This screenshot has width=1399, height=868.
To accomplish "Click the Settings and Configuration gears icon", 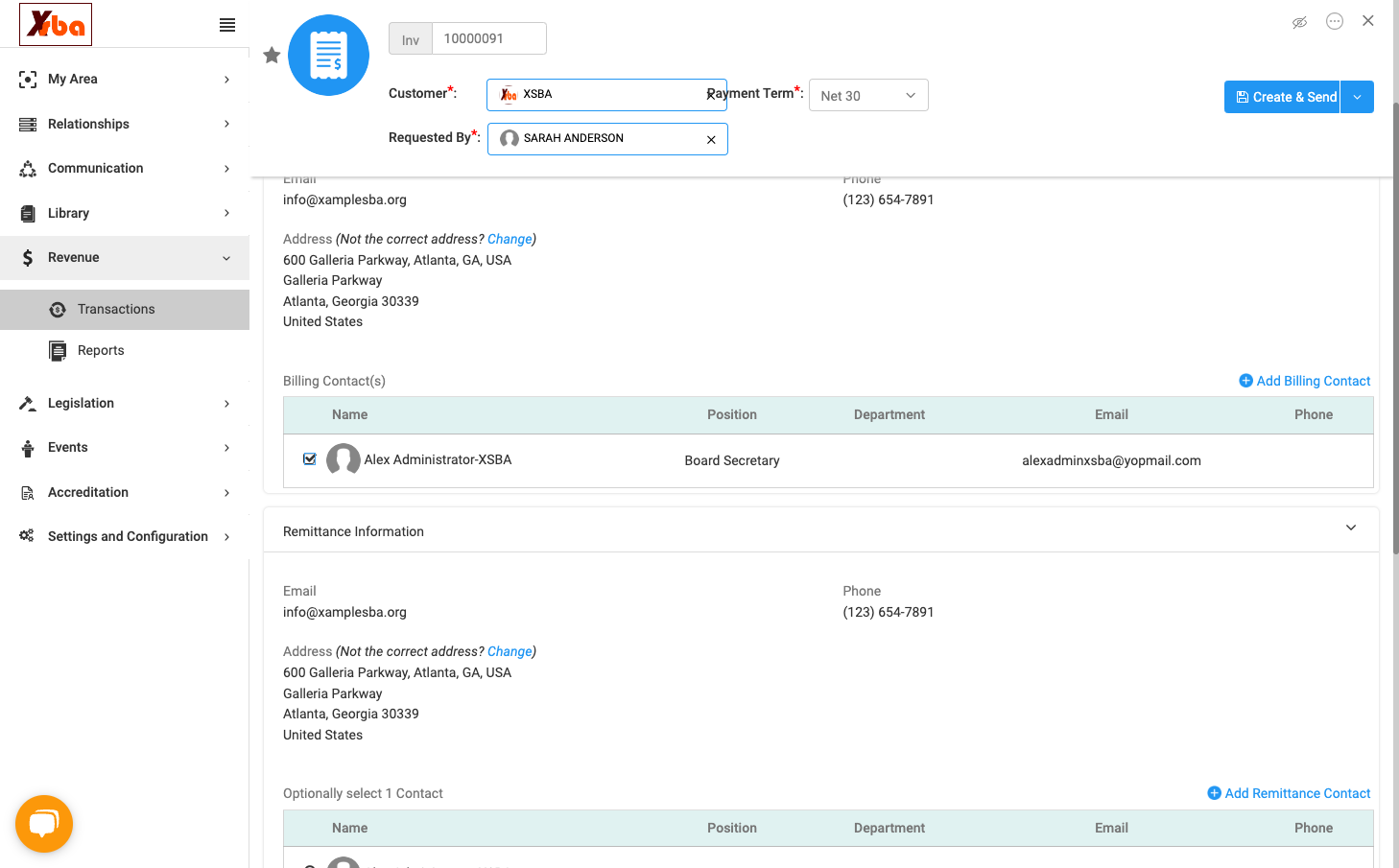I will point(27,536).
